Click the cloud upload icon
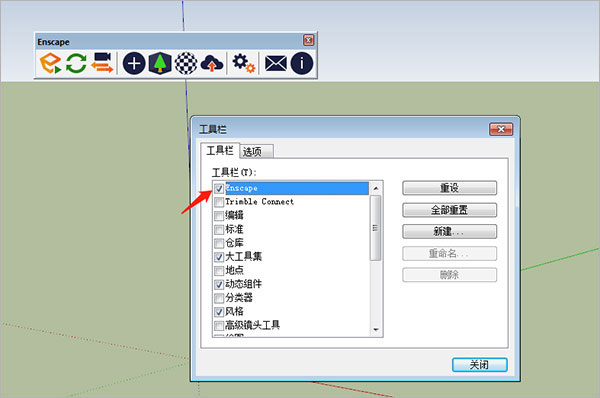The height and width of the screenshot is (398, 600). coord(212,63)
